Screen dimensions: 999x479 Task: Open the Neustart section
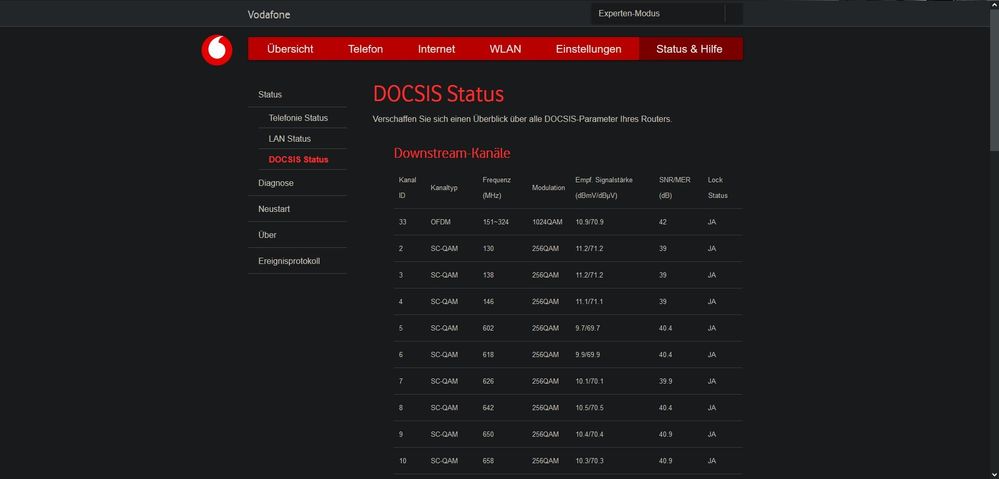tap(274, 209)
